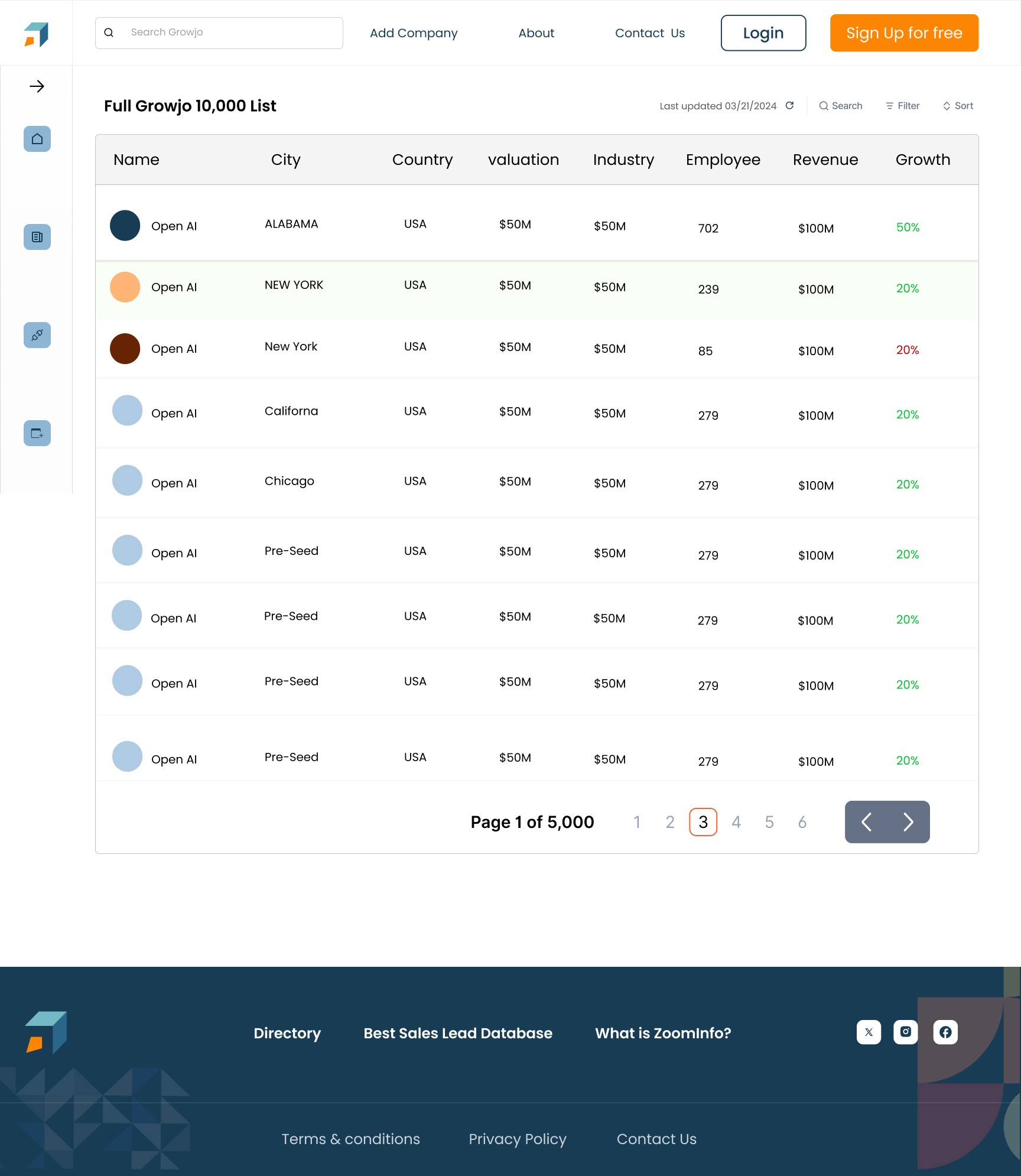Open Terms & conditions link
This screenshot has width=1021, height=1176.
350,1139
